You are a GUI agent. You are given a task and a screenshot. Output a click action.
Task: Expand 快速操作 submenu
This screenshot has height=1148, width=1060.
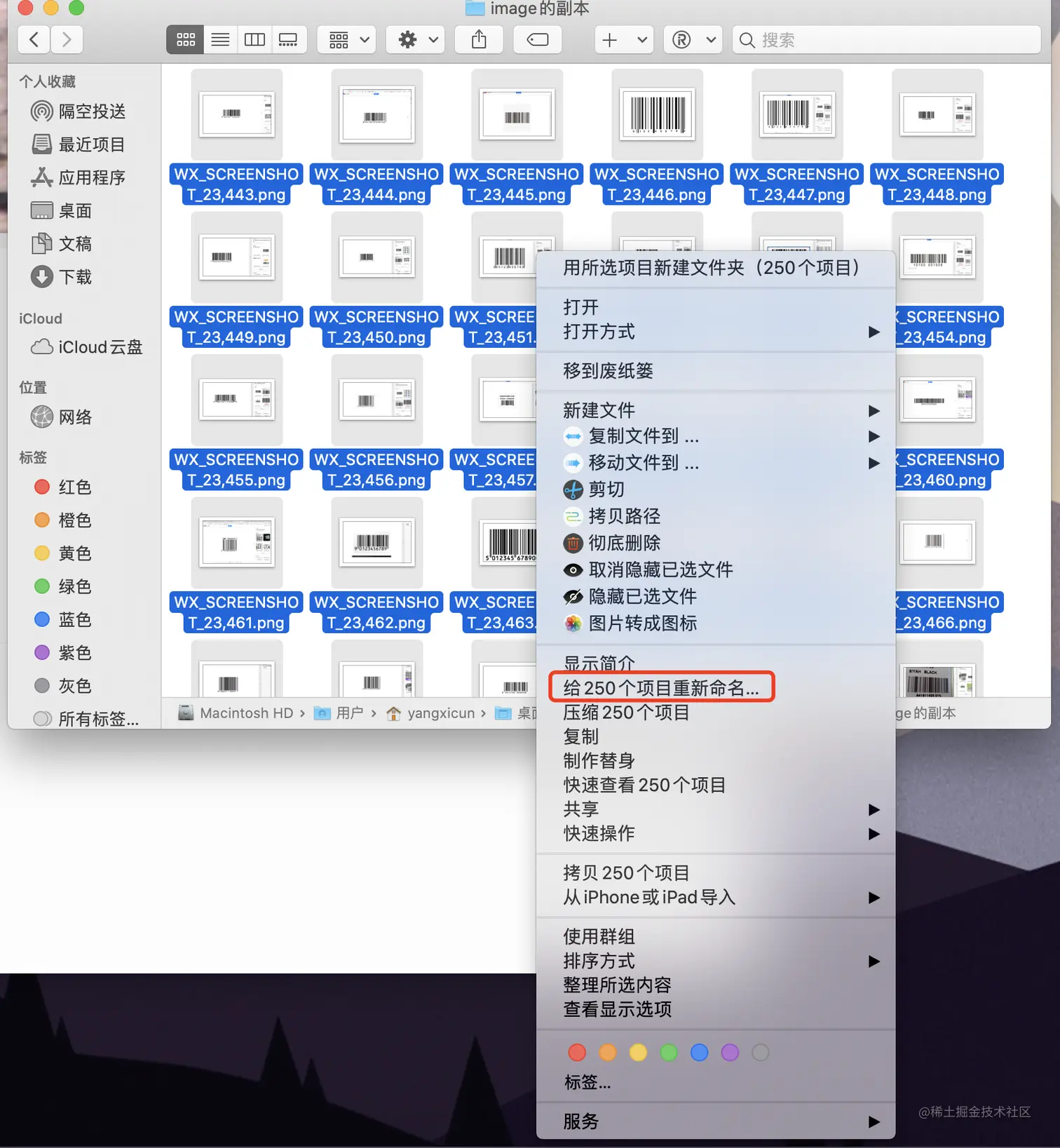click(716, 833)
